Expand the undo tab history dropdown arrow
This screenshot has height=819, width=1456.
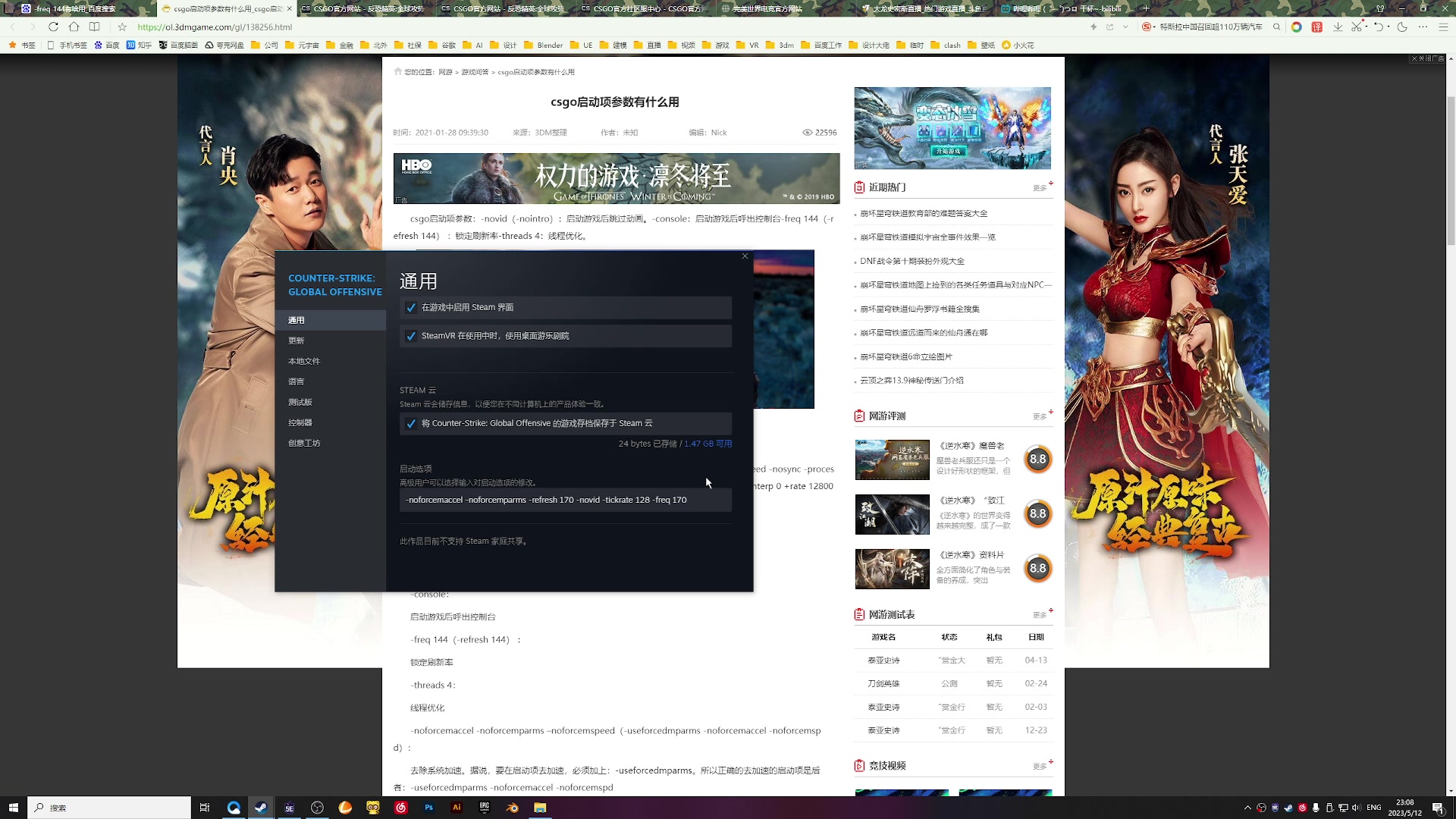pyautogui.click(x=1389, y=27)
